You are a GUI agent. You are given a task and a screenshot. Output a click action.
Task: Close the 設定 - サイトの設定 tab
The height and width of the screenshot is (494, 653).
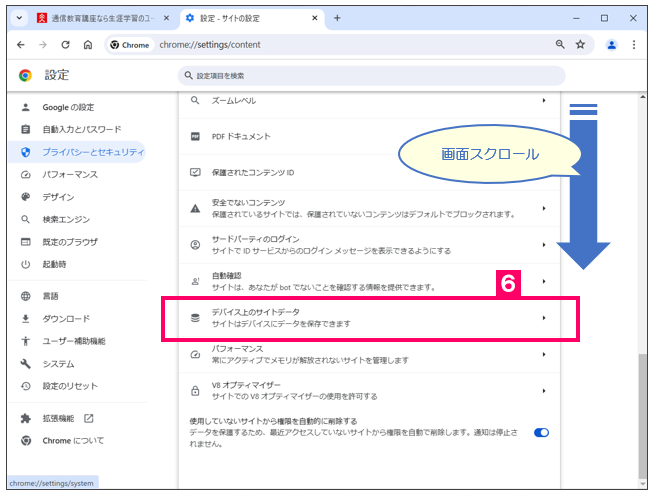tap(315, 18)
